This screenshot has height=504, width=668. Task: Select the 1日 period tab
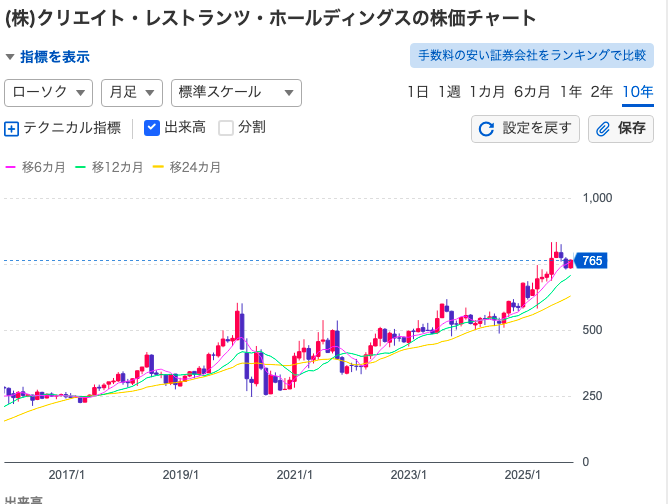[x=418, y=92]
